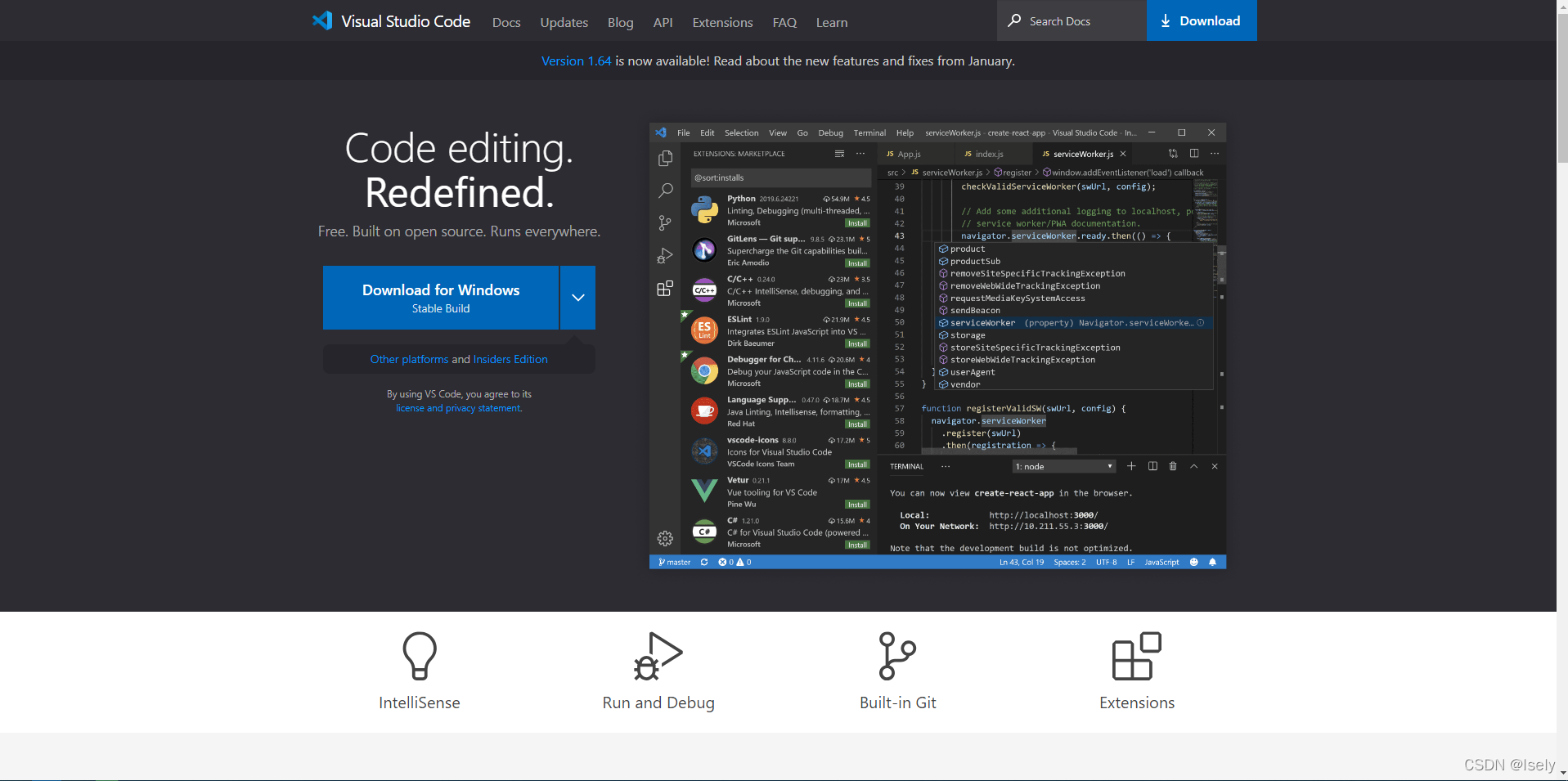Click the sync changes icon in status bar
The width and height of the screenshot is (1568, 781).
coord(704,562)
